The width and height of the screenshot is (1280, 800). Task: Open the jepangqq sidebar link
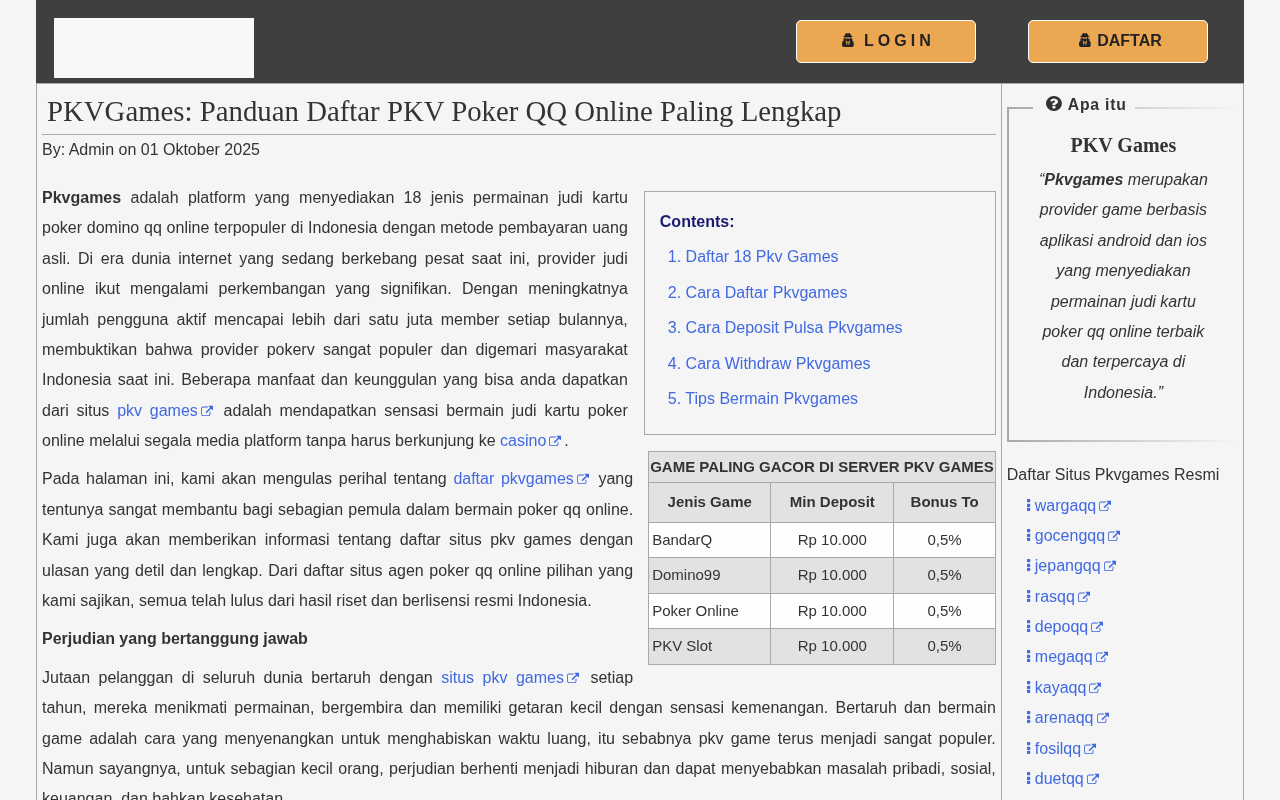(1067, 565)
